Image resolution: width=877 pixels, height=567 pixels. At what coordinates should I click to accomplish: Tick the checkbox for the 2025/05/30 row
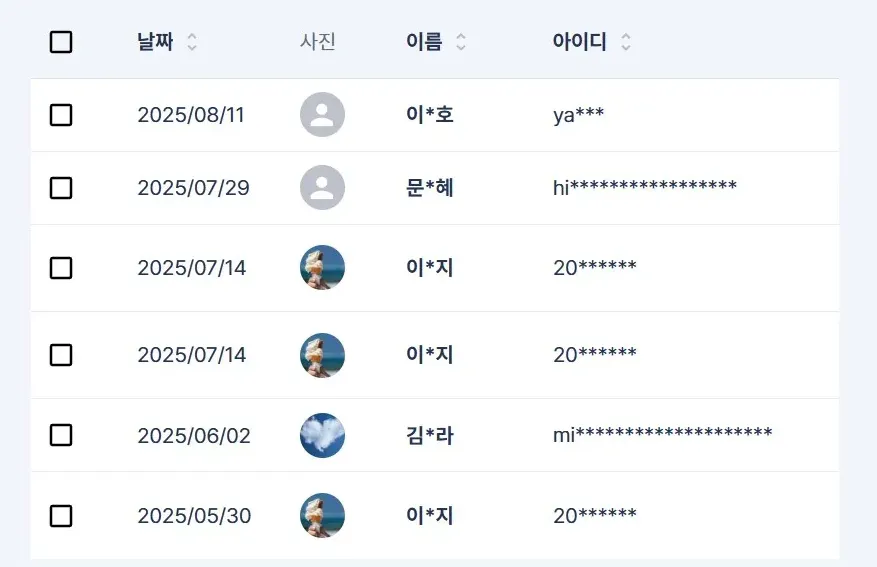point(61,516)
